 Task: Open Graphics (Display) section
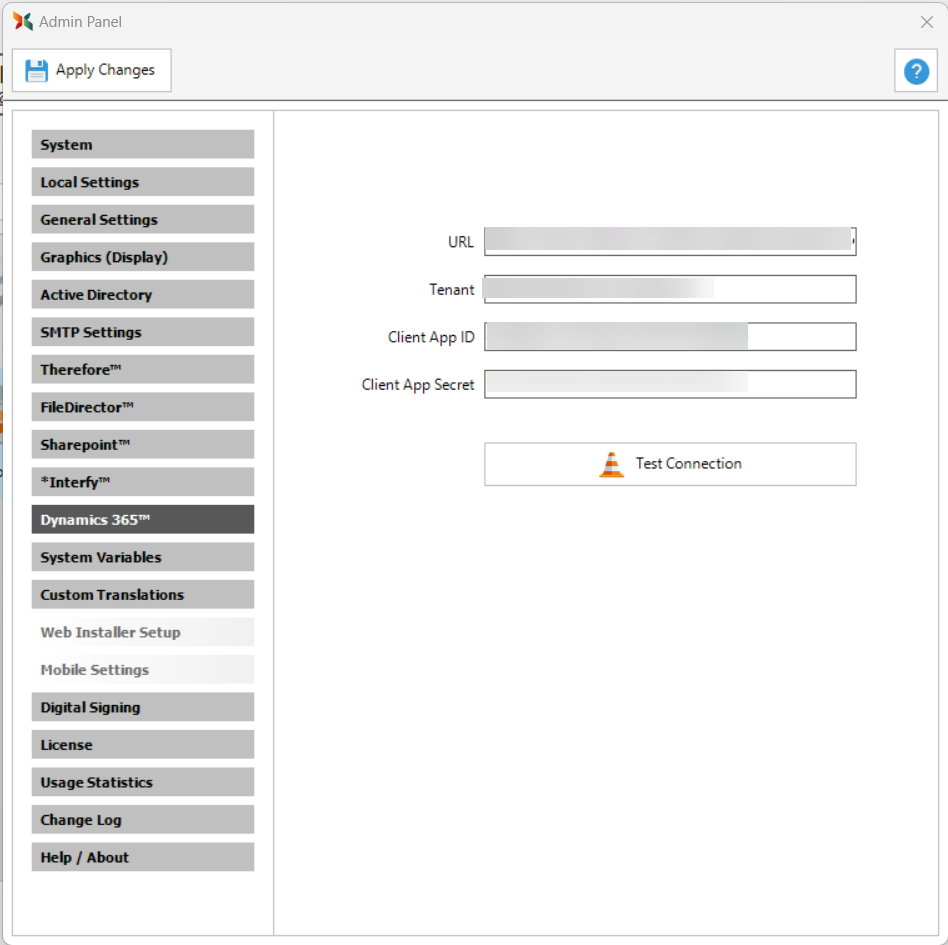142,257
